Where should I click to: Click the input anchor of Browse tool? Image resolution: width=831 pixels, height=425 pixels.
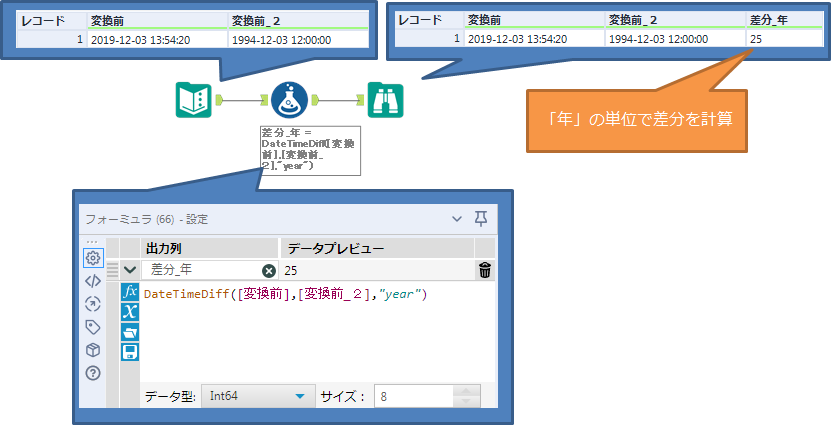tap(360, 99)
